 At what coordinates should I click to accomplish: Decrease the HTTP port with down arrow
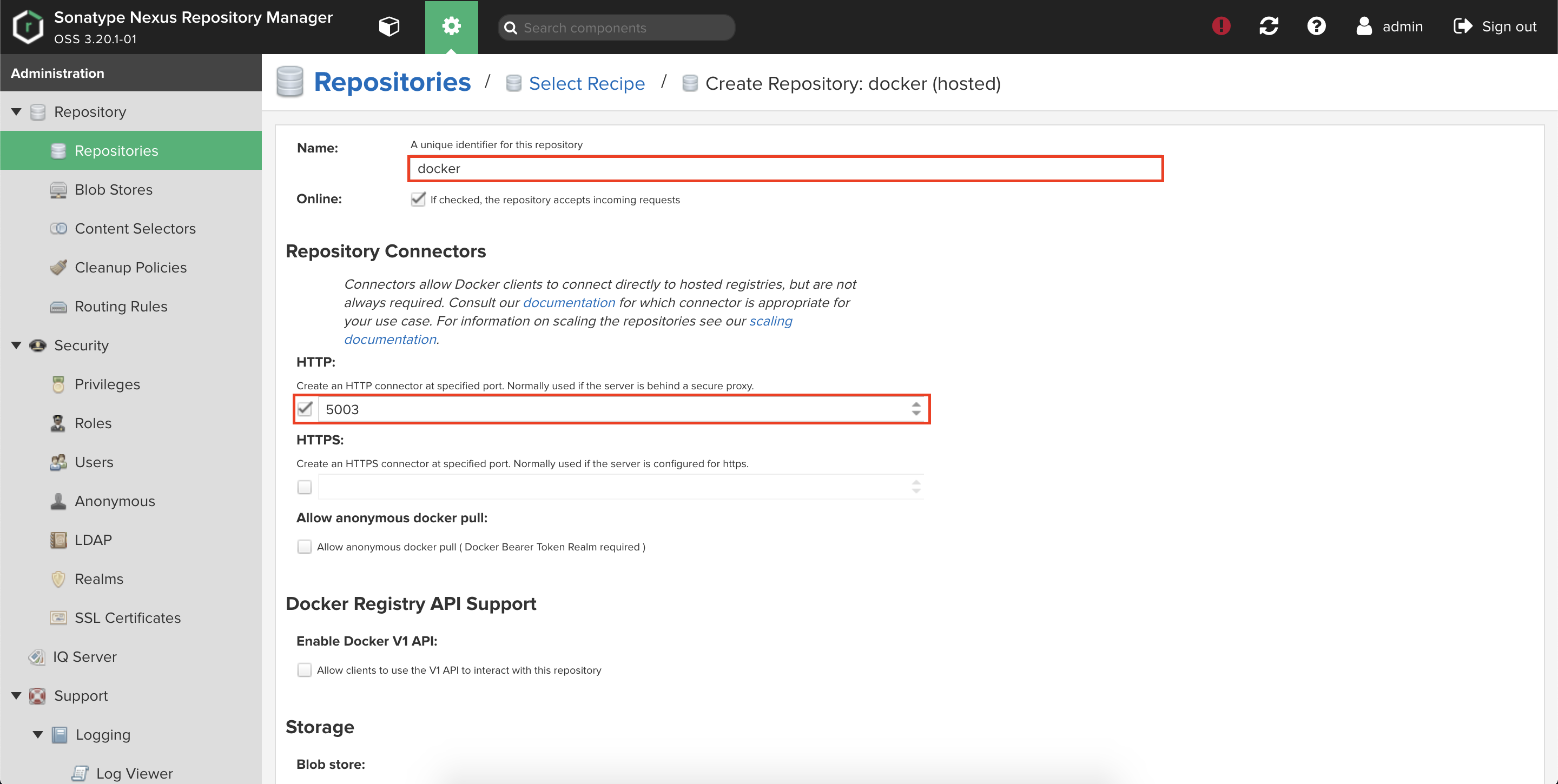pos(916,414)
